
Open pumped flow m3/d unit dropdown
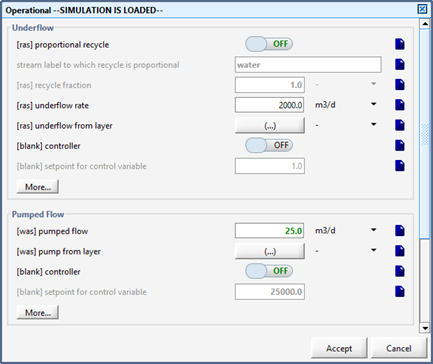point(374,230)
